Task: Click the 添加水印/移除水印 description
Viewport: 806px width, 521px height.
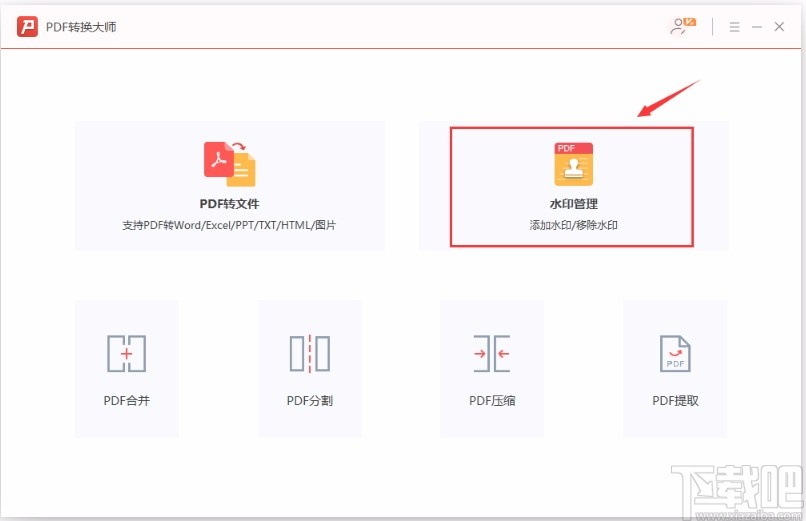Action: (x=574, y=225)
